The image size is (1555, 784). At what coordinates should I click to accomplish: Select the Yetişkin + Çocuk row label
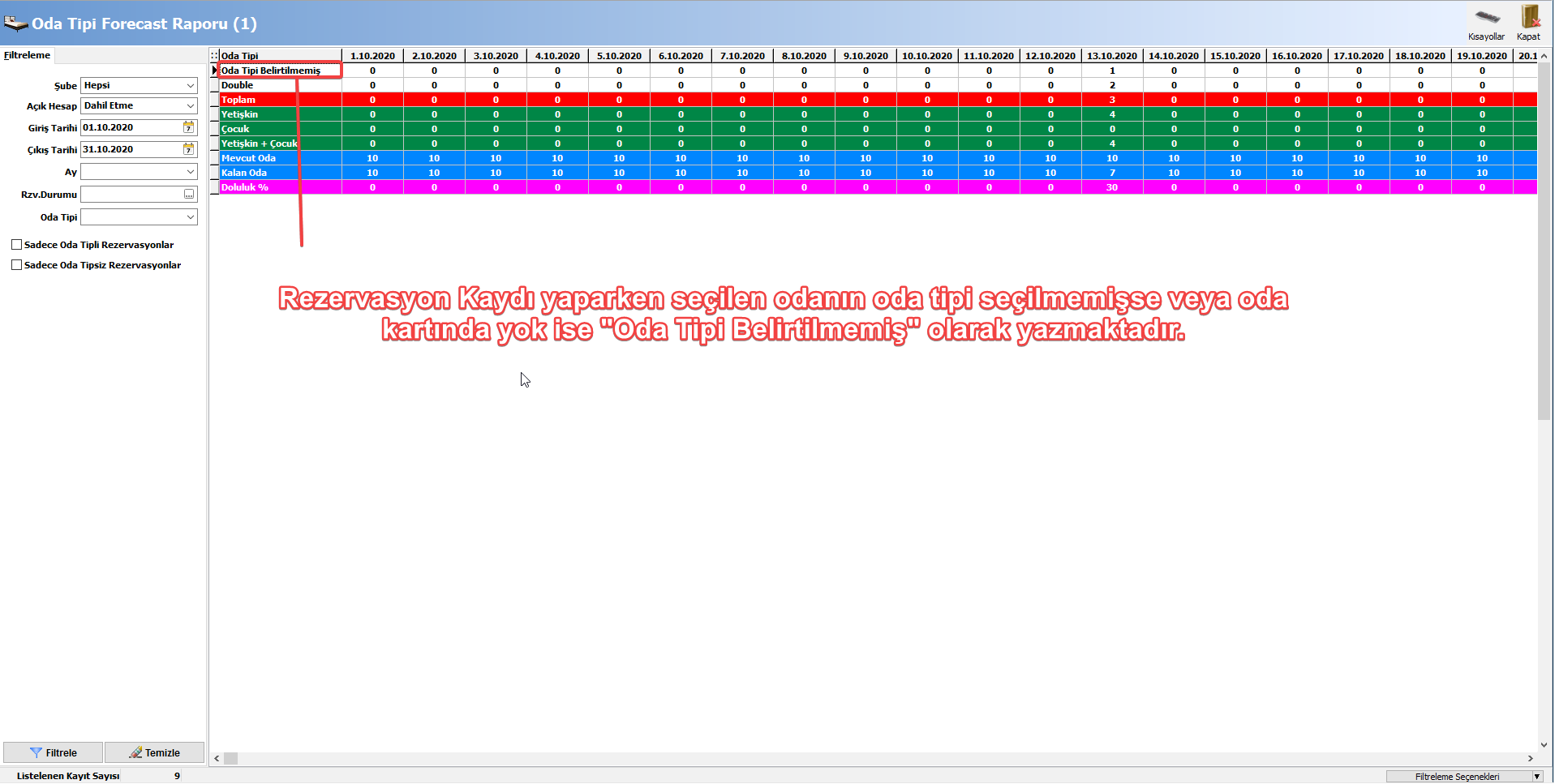click(x=281, y=144)
